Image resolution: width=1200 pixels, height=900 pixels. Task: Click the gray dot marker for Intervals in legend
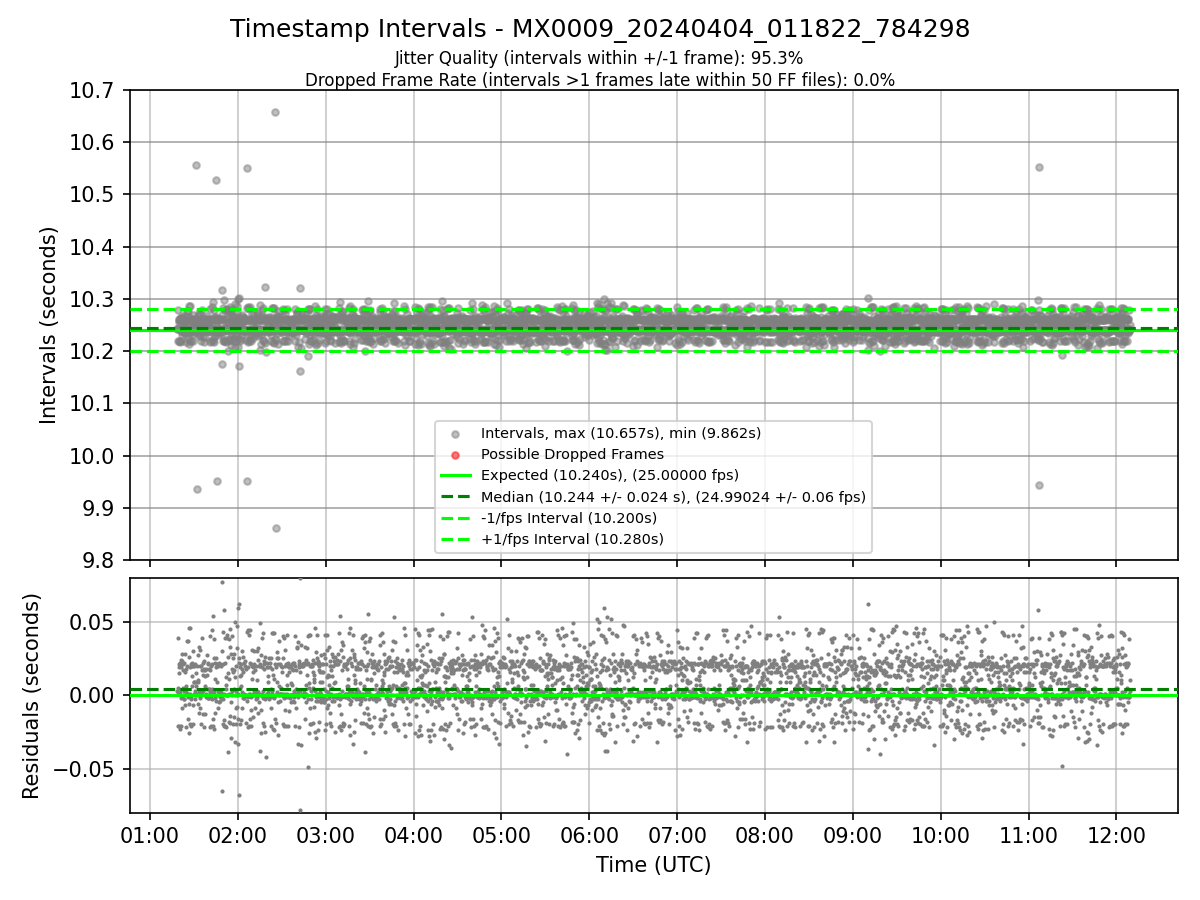coord(456,434)
